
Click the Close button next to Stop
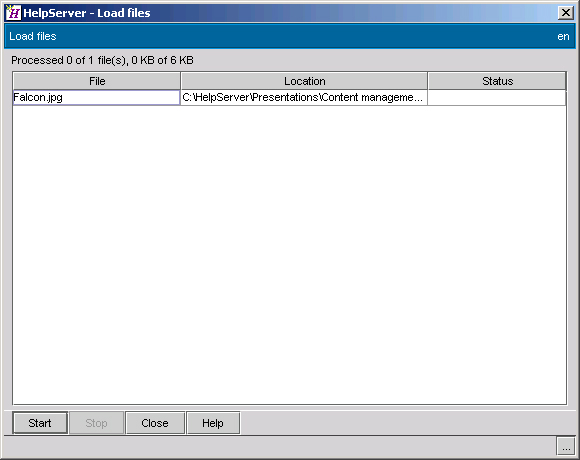(155, 423)
